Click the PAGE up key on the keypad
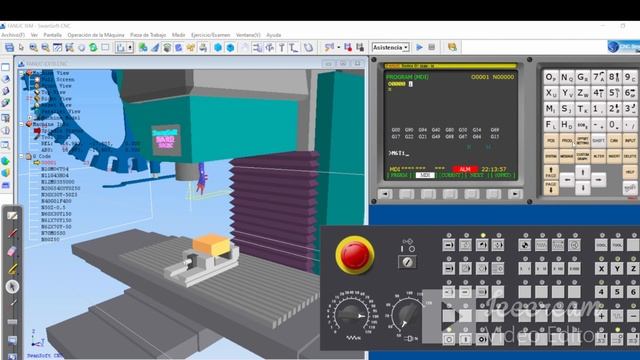This screenshot has width=640, height=360. tap(551, 172)
